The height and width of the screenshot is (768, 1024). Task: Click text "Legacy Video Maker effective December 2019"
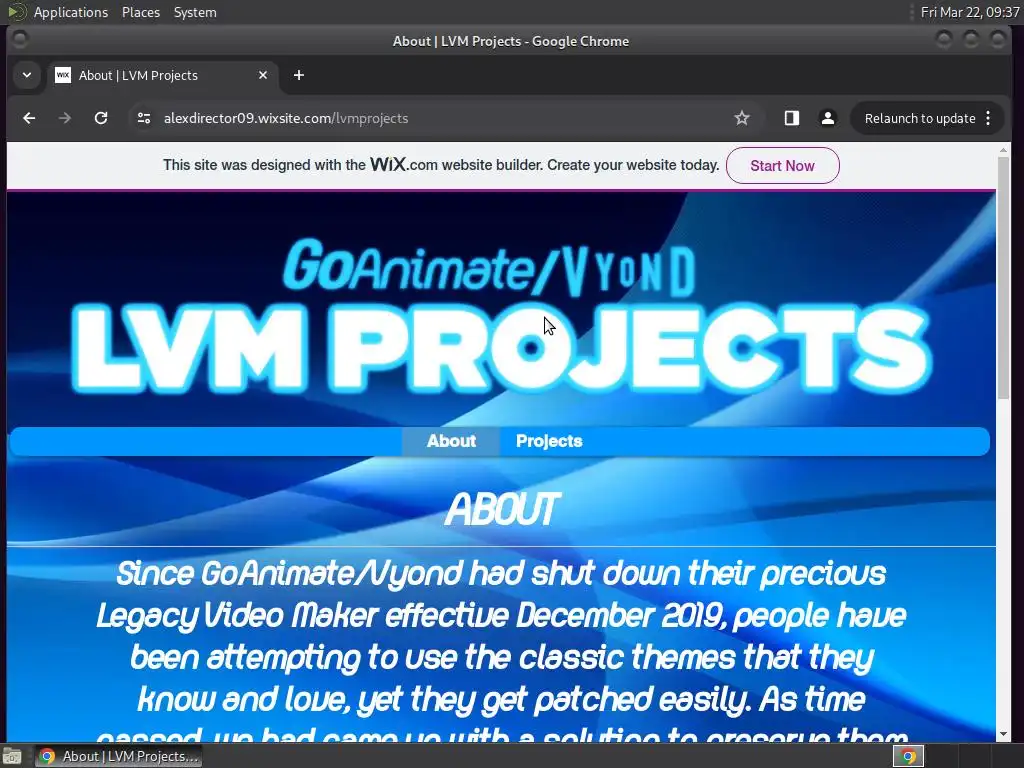(x=411, y=616)
